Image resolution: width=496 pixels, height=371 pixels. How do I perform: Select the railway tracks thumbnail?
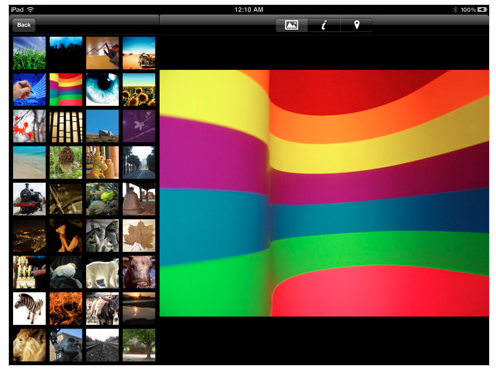(x=102, y=345)
